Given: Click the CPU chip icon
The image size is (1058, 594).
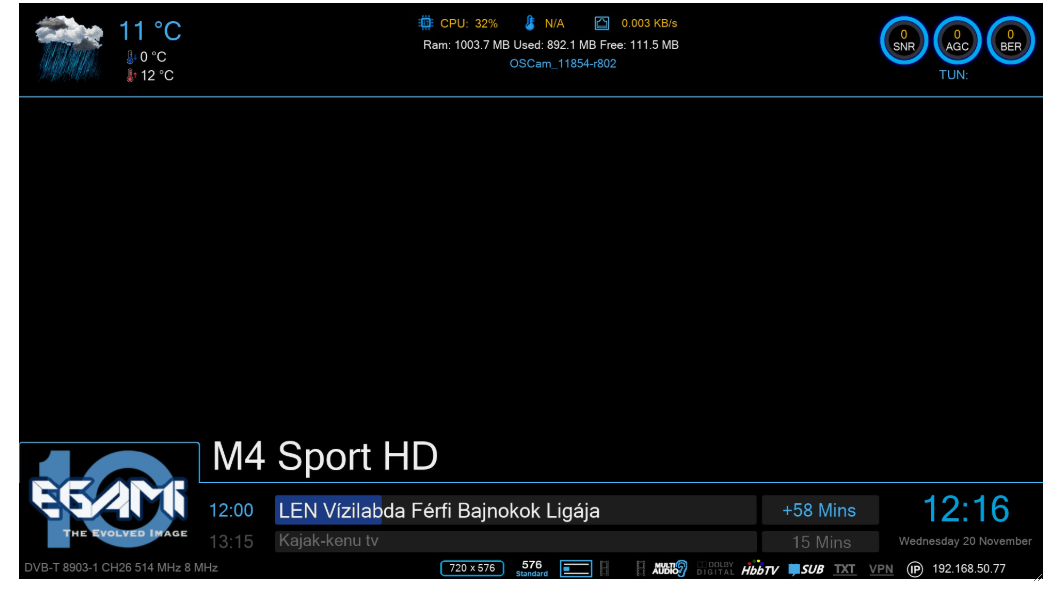Looking at the screenshot, I should pos(425,23).
